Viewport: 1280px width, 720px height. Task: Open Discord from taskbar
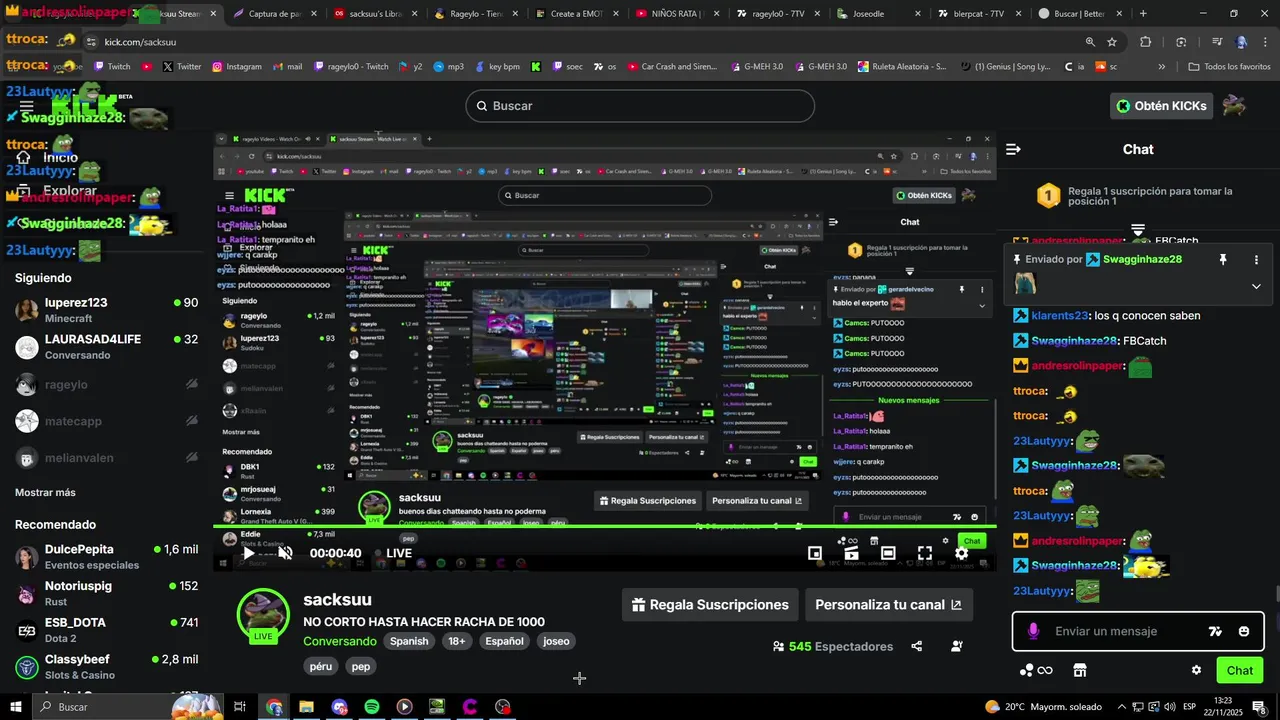[339, 707]
